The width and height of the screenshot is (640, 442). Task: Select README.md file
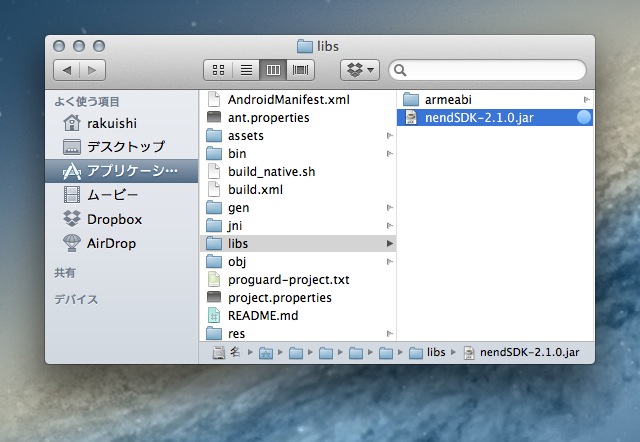(298, 315)
